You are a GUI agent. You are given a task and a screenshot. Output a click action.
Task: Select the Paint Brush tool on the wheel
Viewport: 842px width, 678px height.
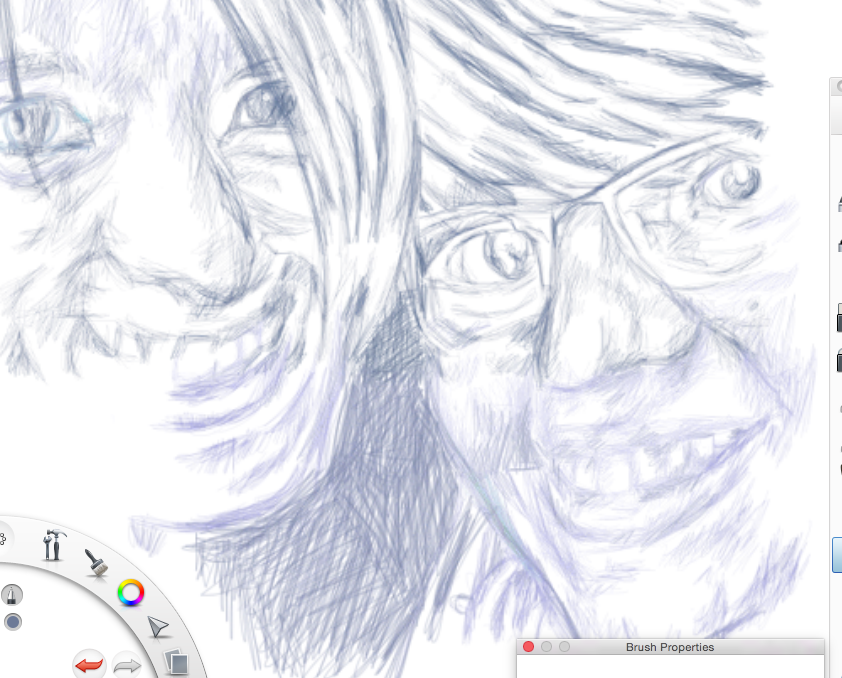coord(98,563)
